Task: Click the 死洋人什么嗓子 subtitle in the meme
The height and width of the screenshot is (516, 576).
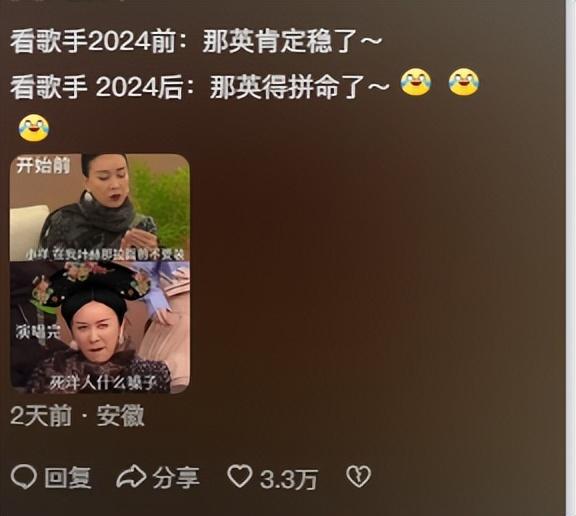Action: click(103, 383)
